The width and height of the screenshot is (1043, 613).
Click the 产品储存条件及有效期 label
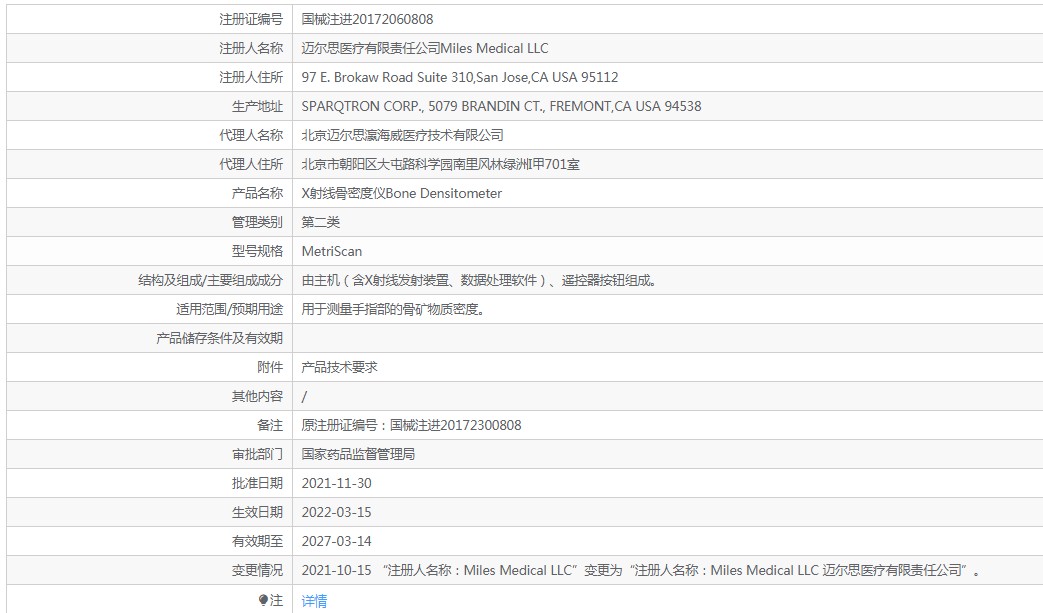[220, 338]
